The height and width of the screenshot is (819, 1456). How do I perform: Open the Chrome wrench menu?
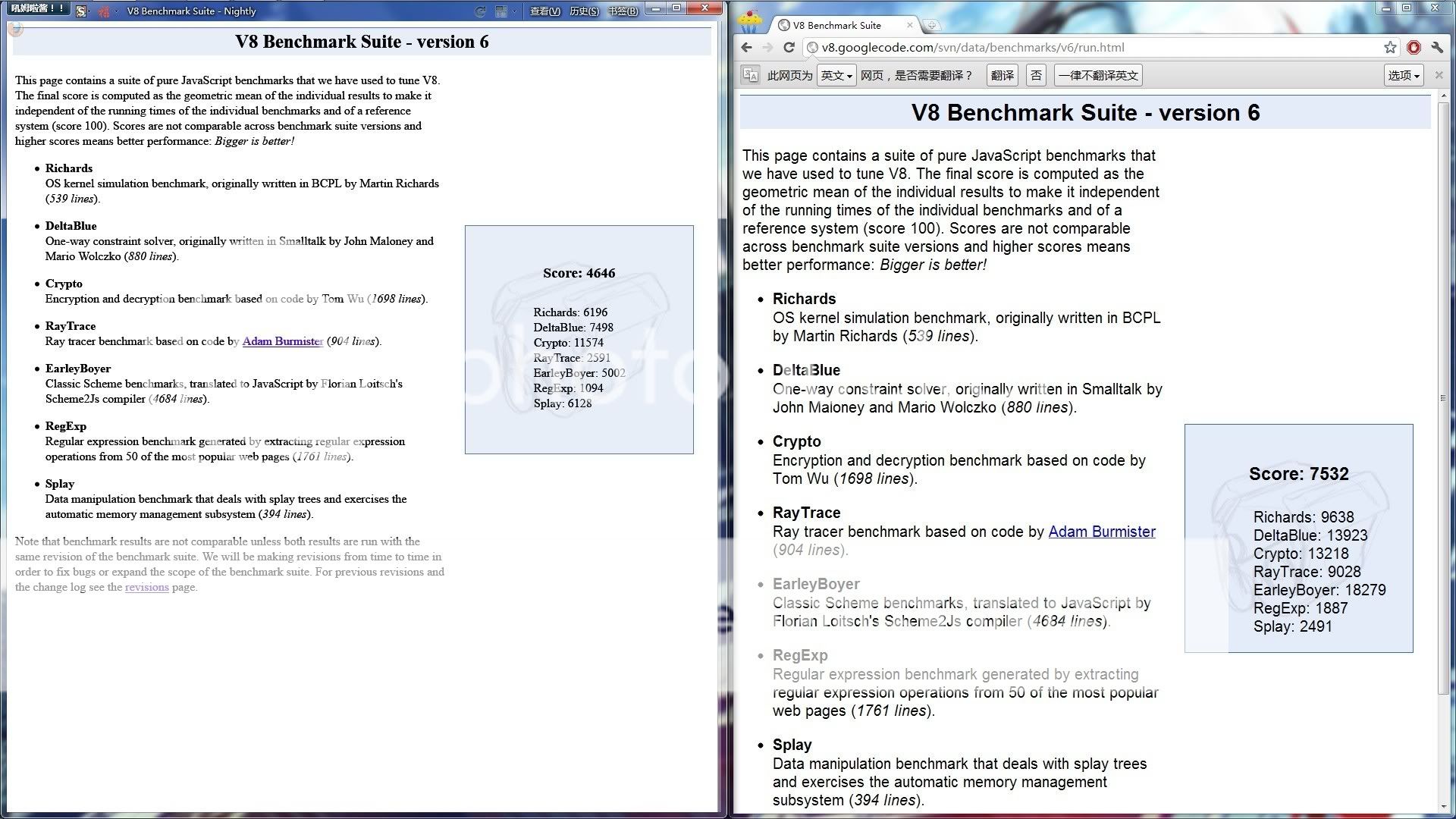tap(1437, 47)
